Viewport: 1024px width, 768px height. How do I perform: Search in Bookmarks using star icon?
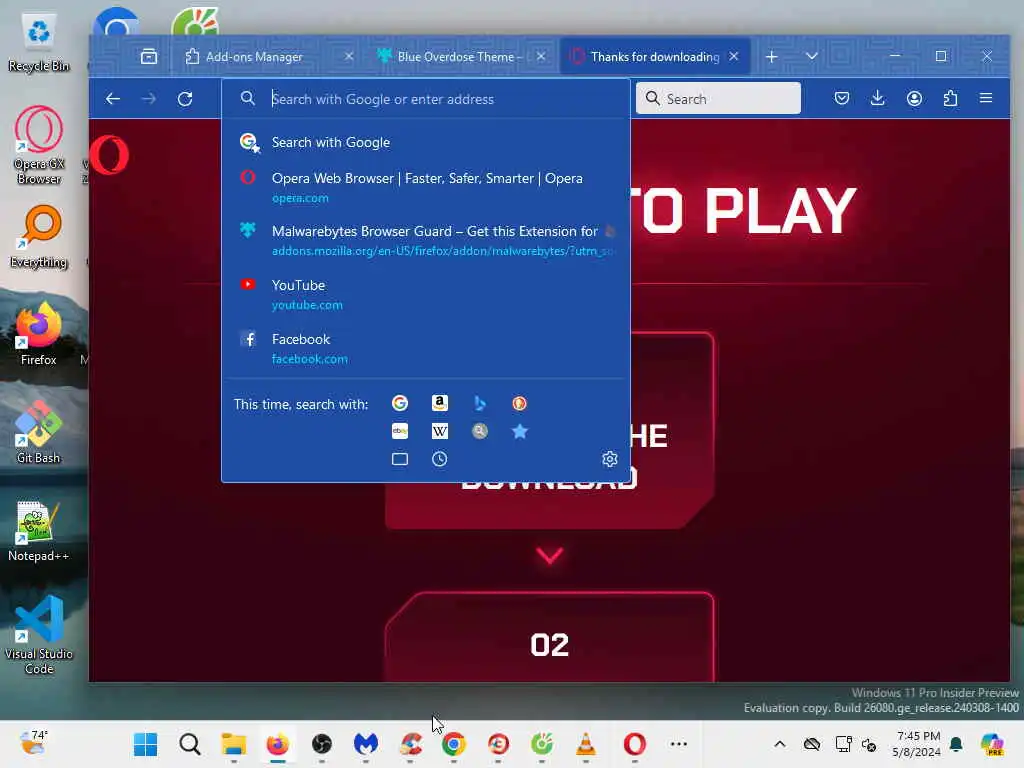click(520, 431)
